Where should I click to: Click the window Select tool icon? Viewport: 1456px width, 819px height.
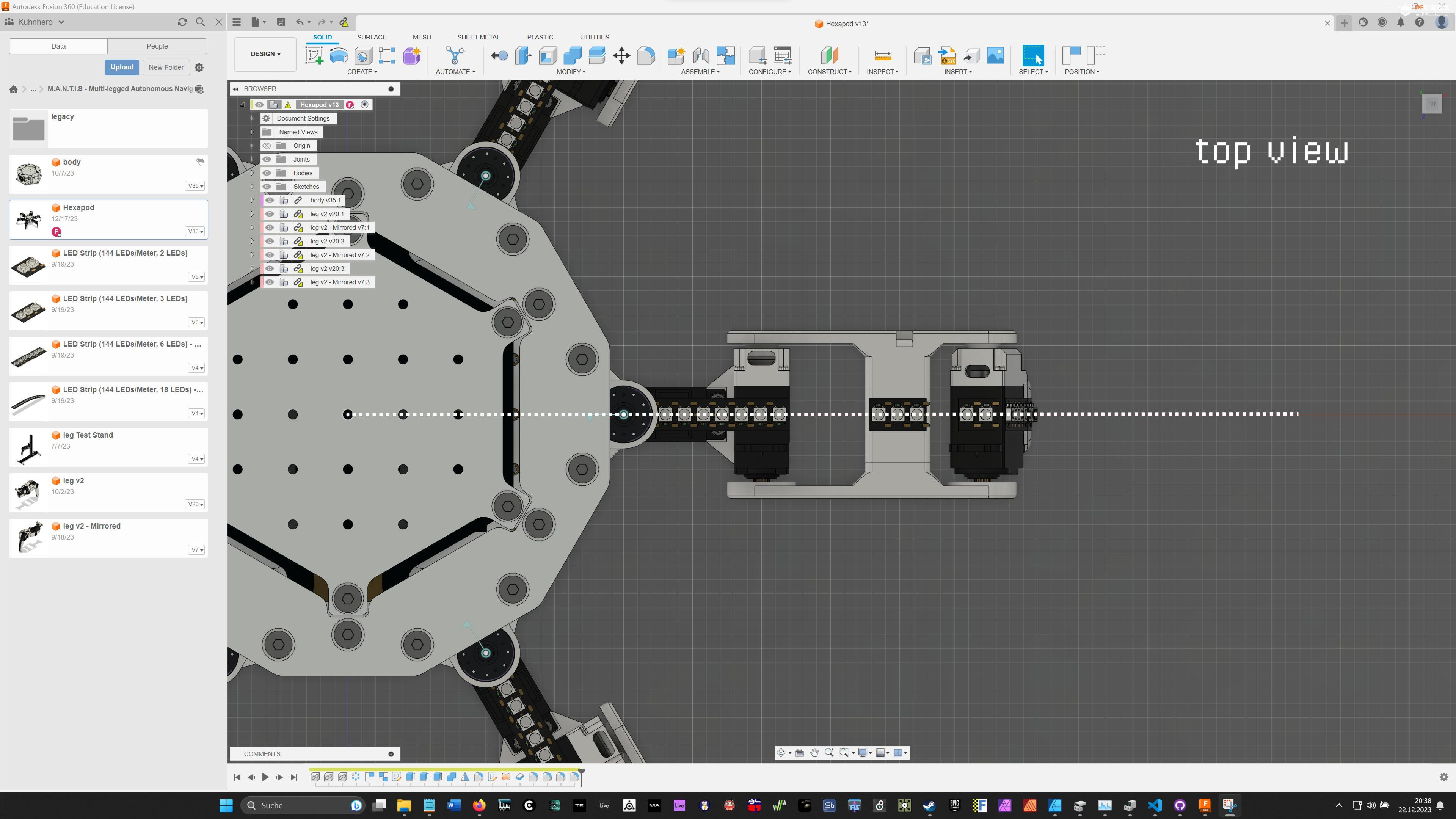point(1032,55)
